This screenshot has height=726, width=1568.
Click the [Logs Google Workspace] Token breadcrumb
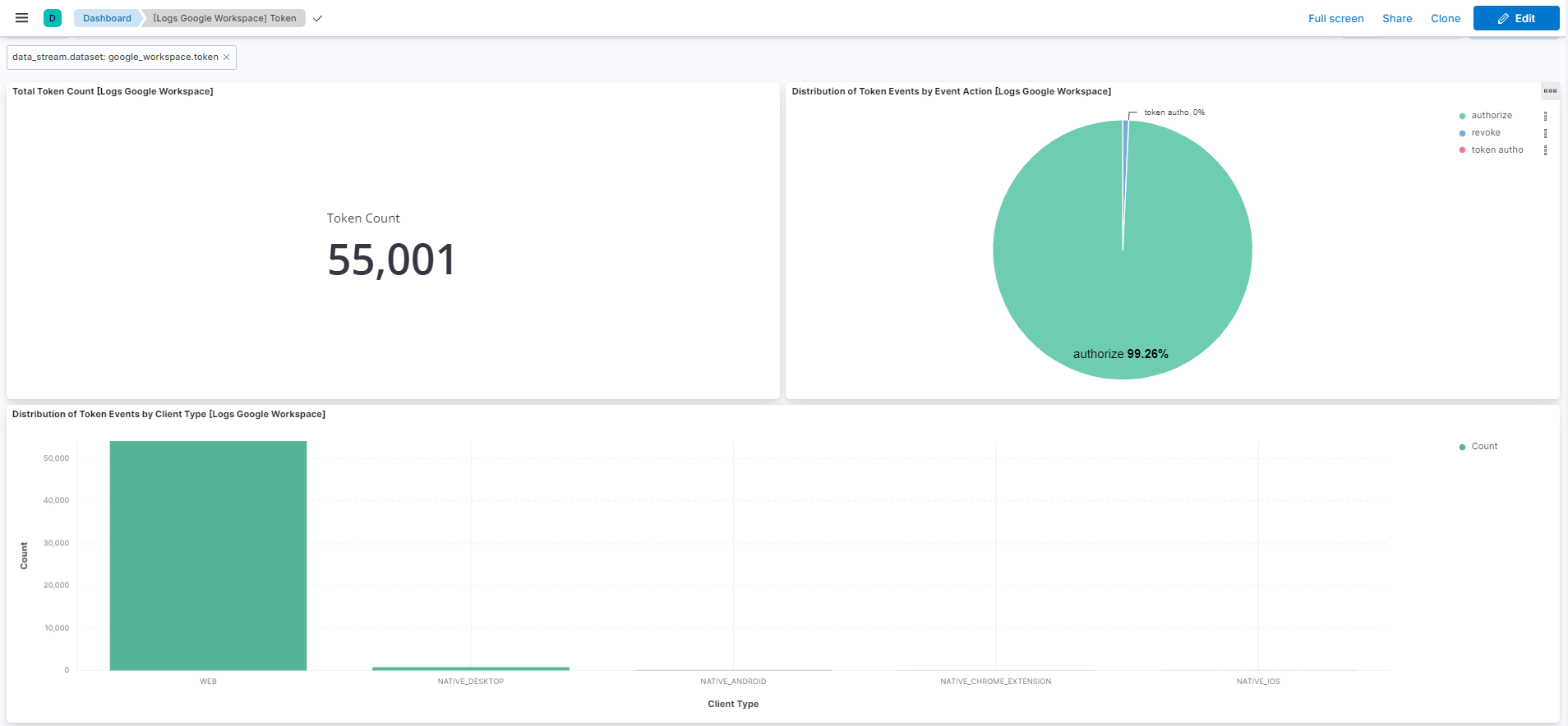pos(224,18)
